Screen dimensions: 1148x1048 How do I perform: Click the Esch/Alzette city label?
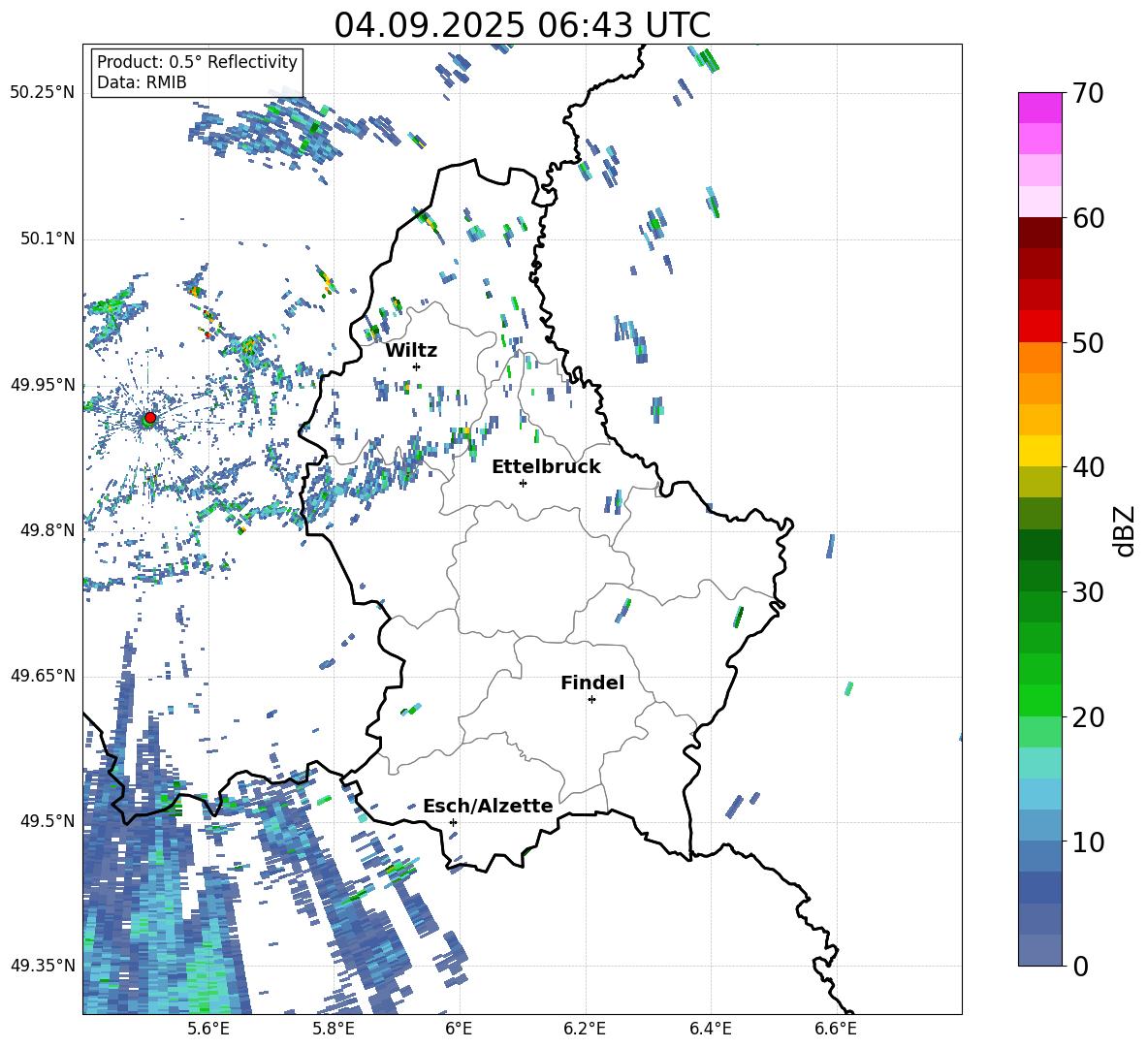coord(488,807)
